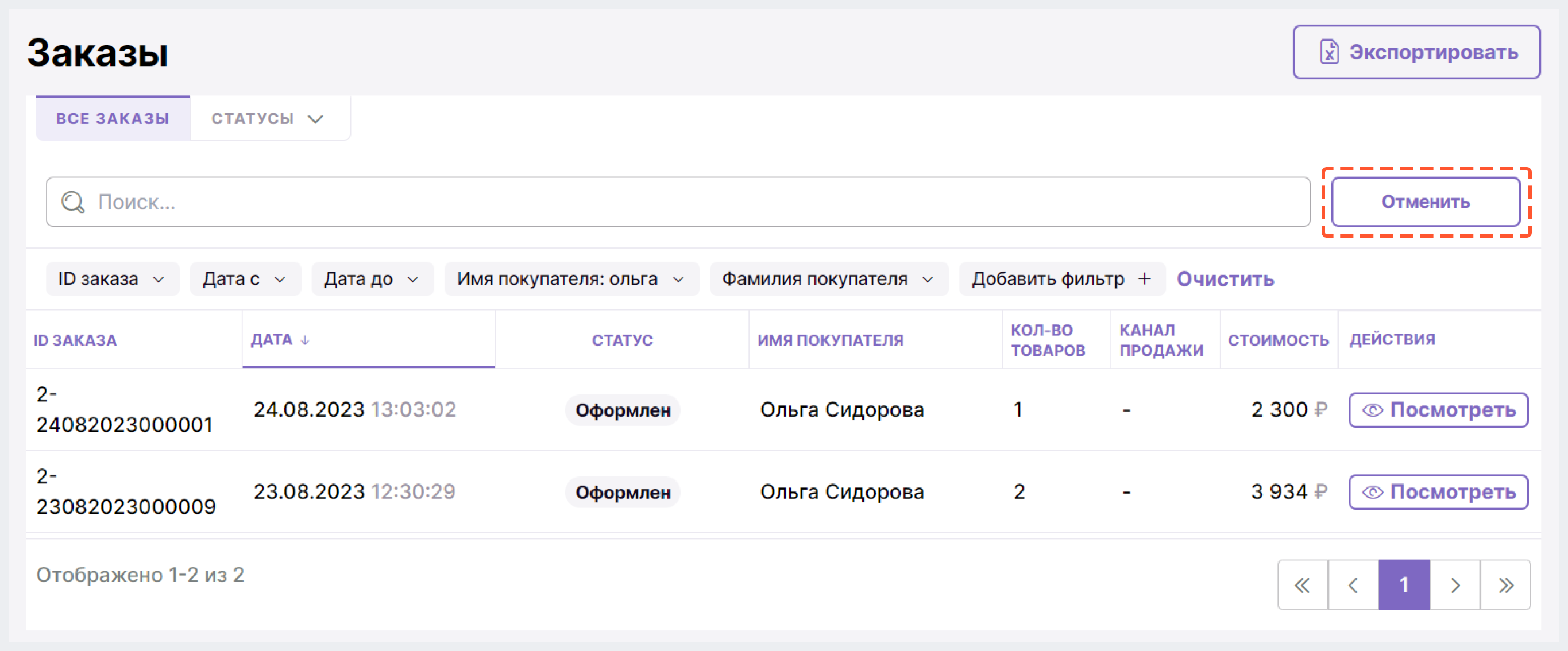1568x651 pixels.
Task: Click the search magnifier icon
Action: [x=73, y=202]
